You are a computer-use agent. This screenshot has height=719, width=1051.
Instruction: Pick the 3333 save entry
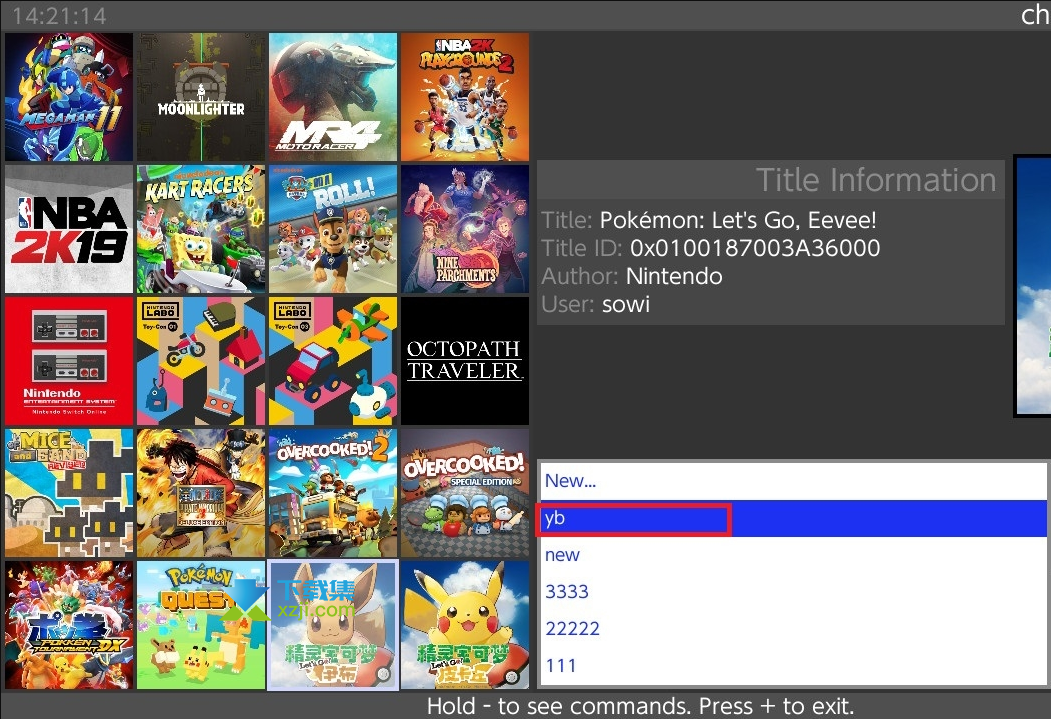(793, 592)
